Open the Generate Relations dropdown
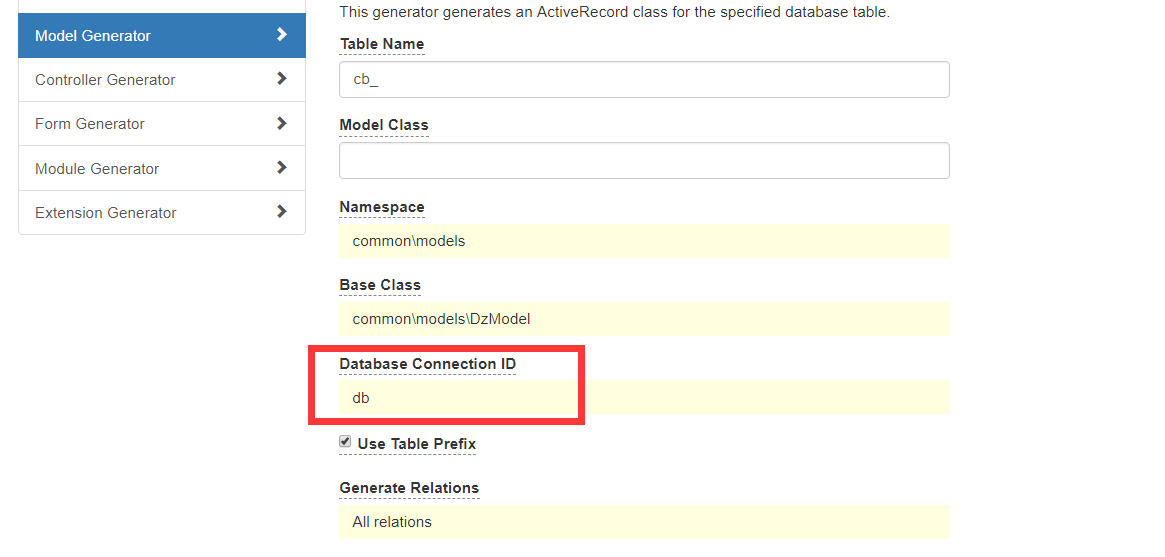Viewport: 1165px width, 557px height. tap(644, 522)
